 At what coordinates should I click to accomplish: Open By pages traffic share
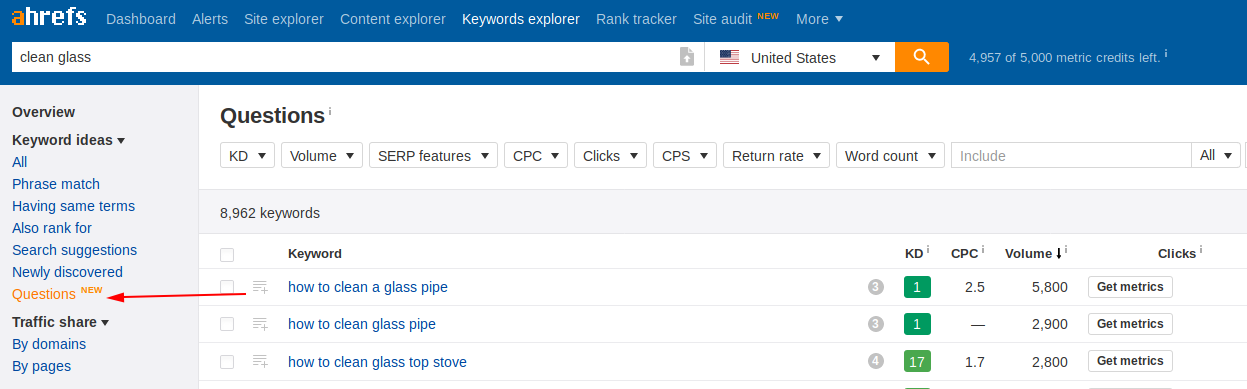(41, 366)
